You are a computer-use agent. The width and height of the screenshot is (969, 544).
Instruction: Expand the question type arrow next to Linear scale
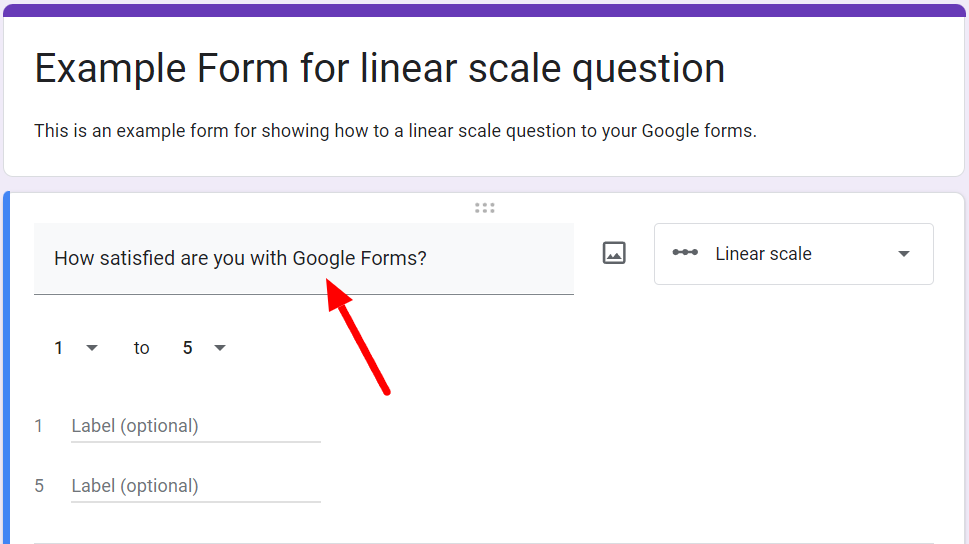904,254
